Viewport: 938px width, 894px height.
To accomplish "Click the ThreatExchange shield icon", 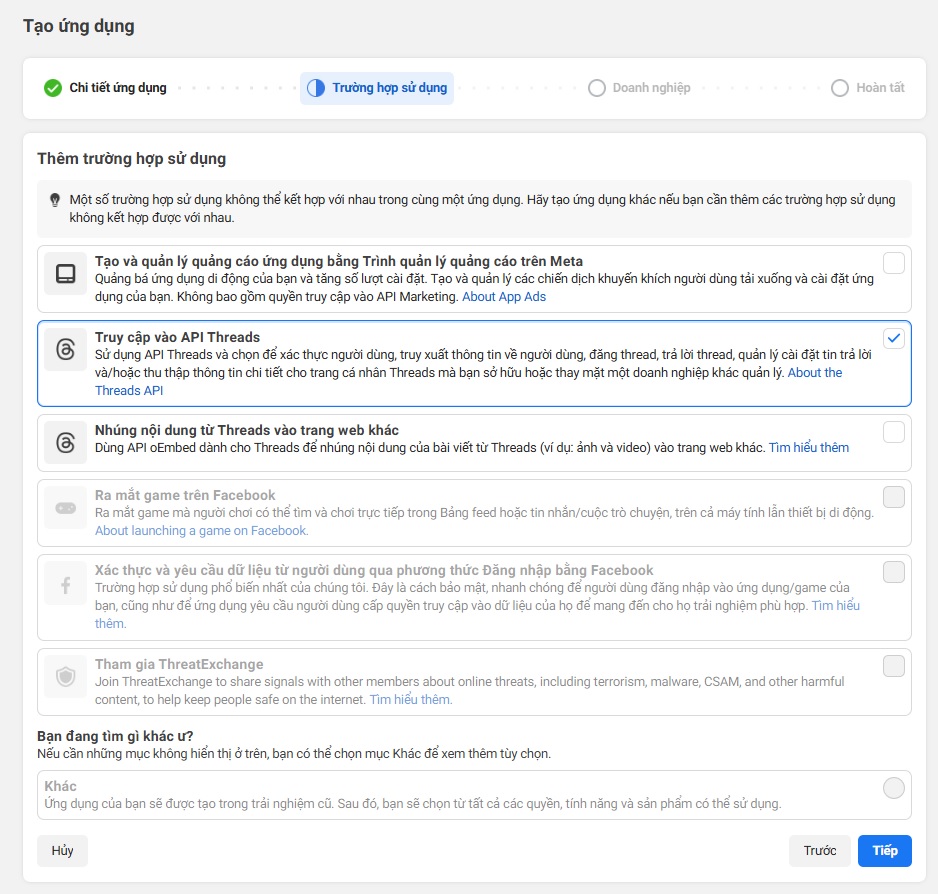I will coord(66,677).
